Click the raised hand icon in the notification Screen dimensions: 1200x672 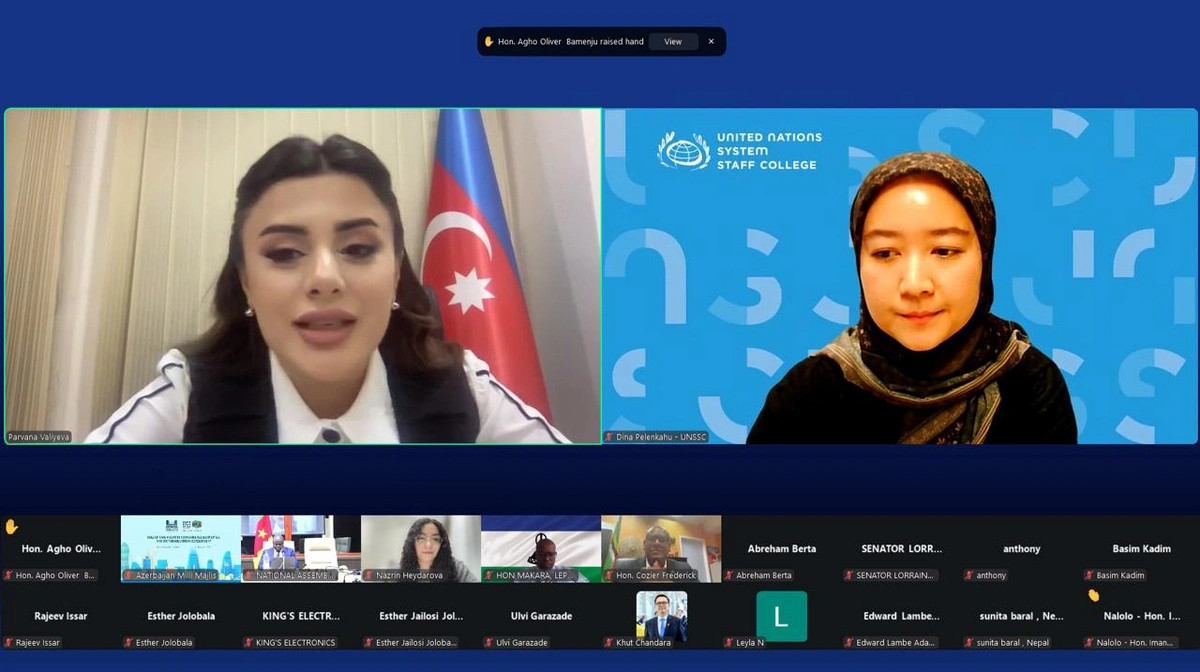click(489, 42)
